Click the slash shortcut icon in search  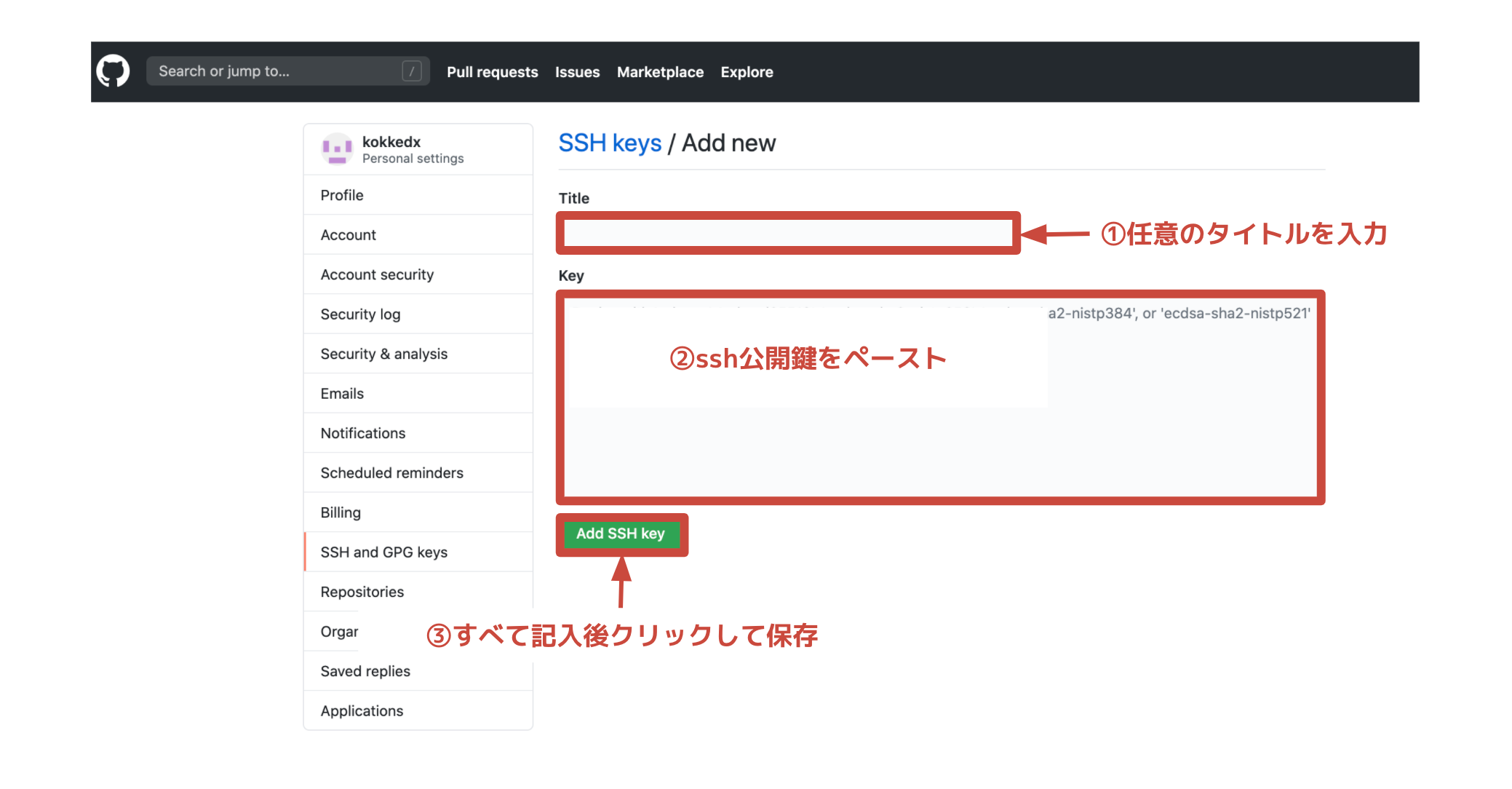[x=411, y=71]
